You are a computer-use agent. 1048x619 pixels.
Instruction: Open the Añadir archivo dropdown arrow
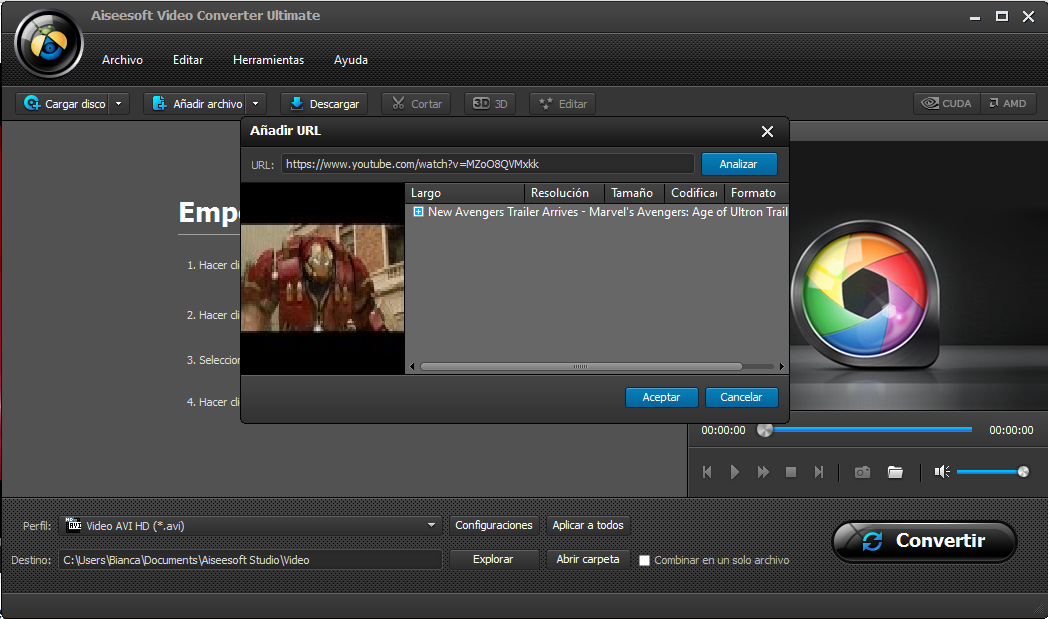click(x=256, y=104)
